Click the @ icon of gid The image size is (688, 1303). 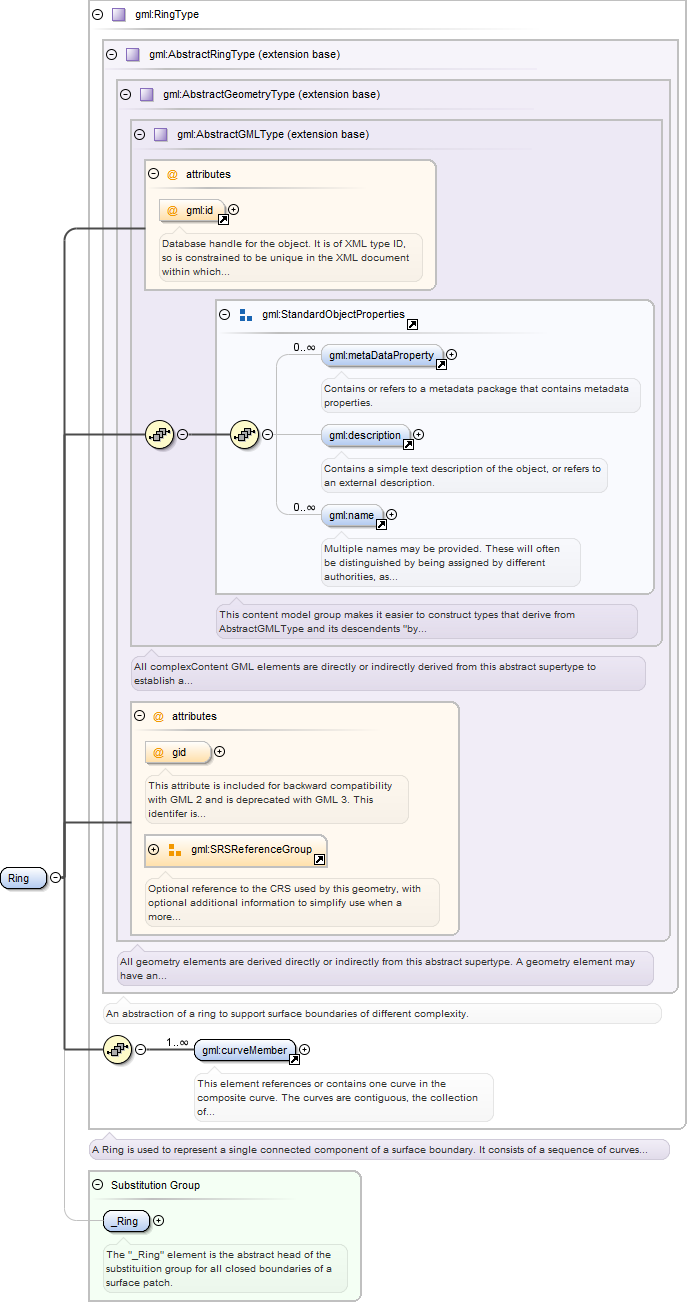click(158, 752)
